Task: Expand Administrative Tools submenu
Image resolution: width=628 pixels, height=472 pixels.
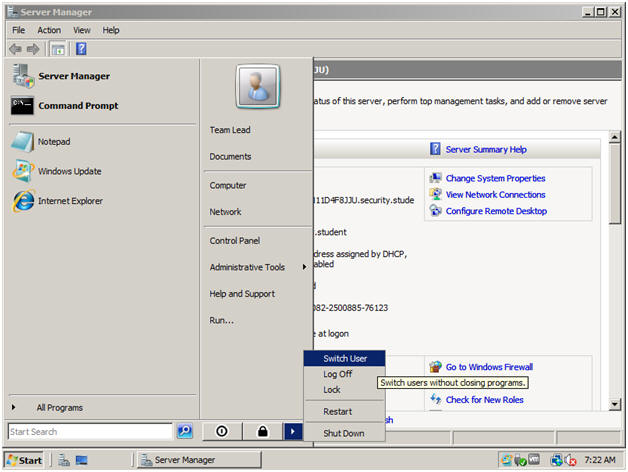Action: (x=257, y=267)
